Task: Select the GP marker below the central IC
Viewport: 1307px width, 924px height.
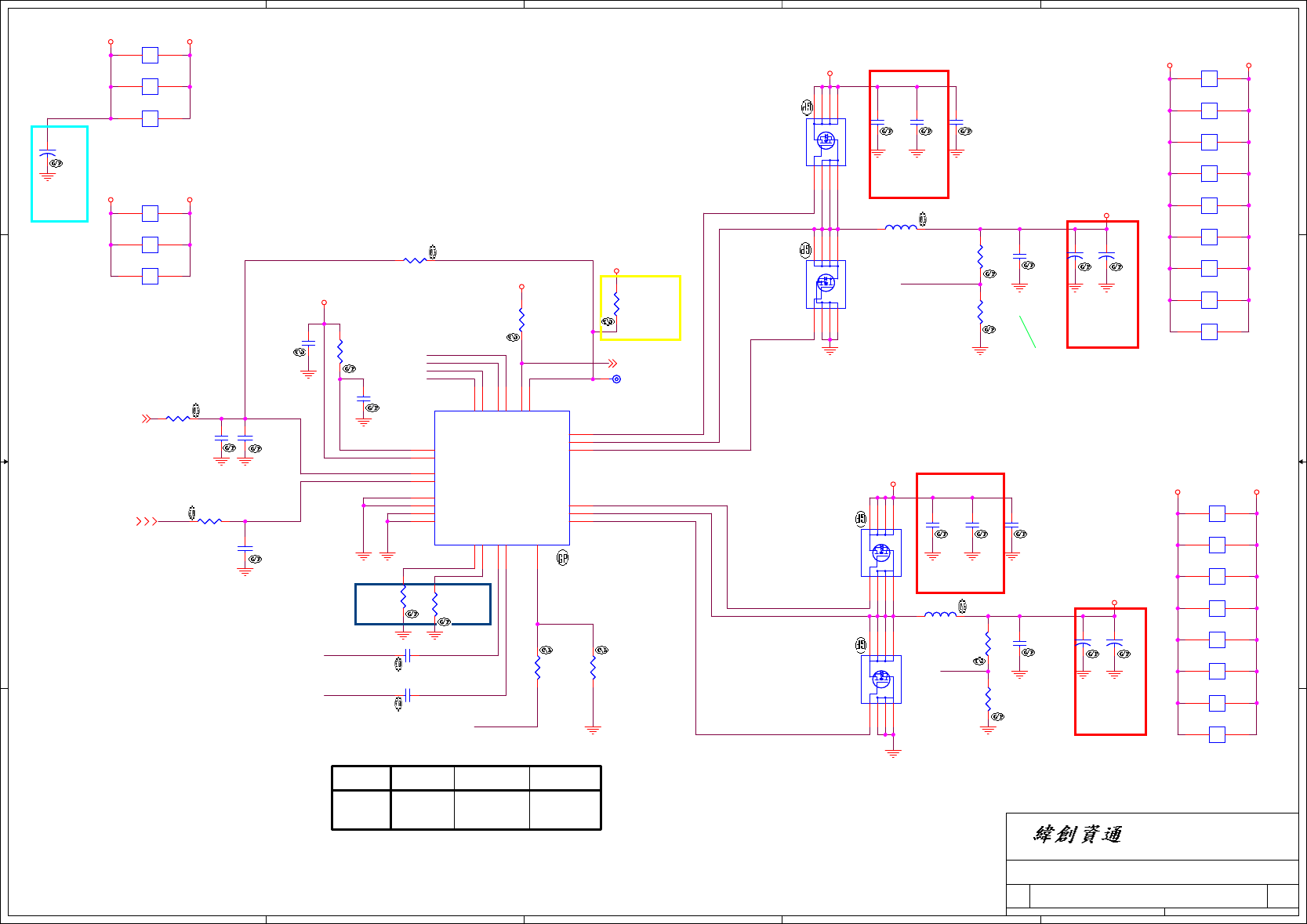Action: coord(562,558)
